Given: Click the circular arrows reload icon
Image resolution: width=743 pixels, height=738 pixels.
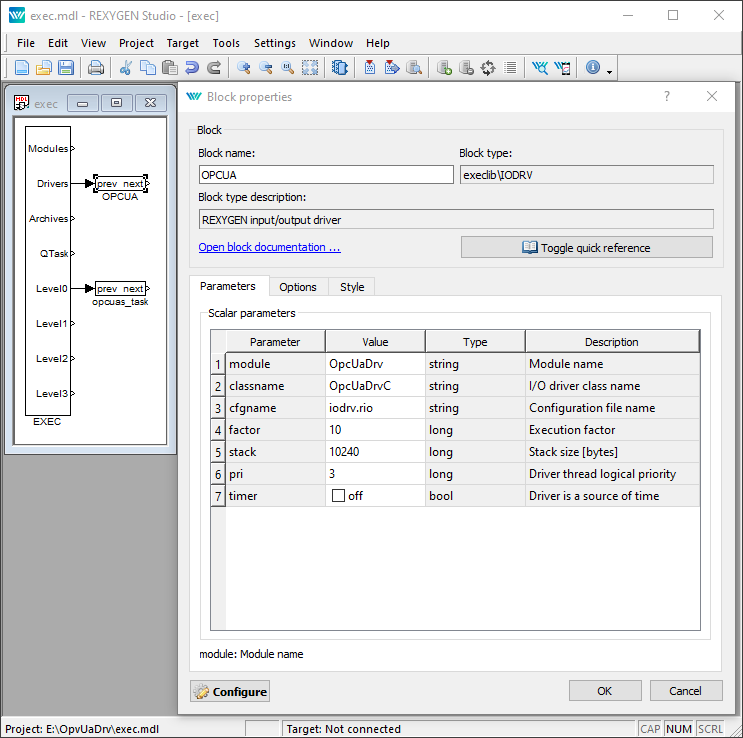Looking at the screenshot, I should pos(488,68).
